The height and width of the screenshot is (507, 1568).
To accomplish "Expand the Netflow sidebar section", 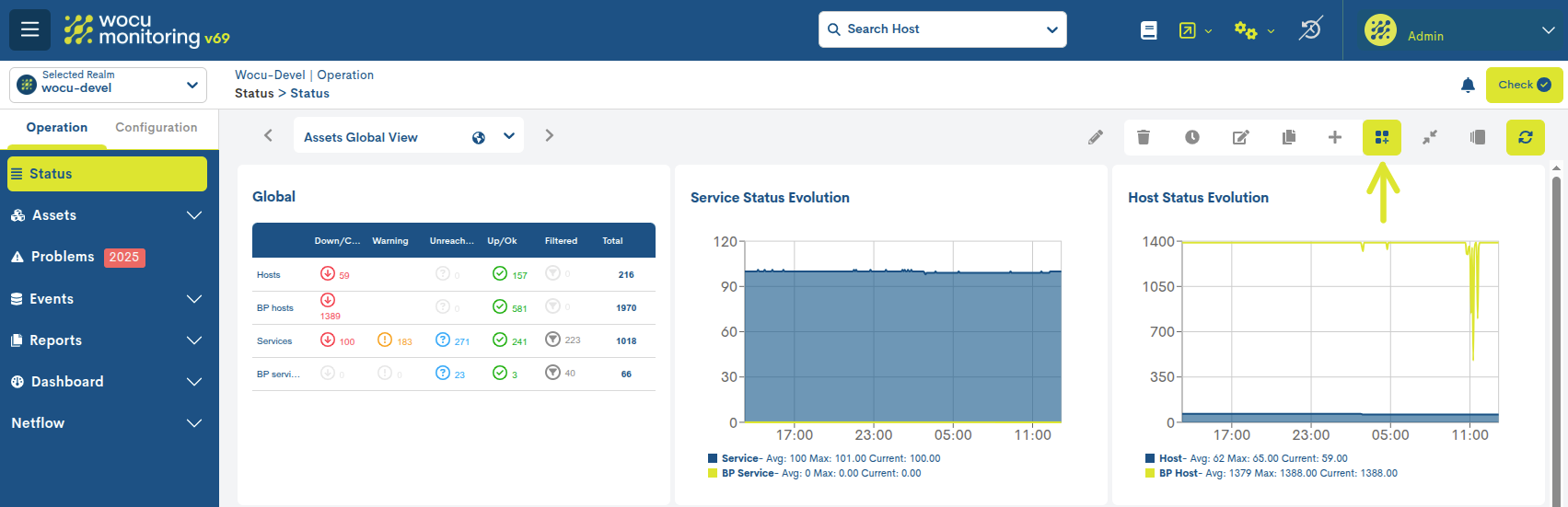I will click(194, 423).
